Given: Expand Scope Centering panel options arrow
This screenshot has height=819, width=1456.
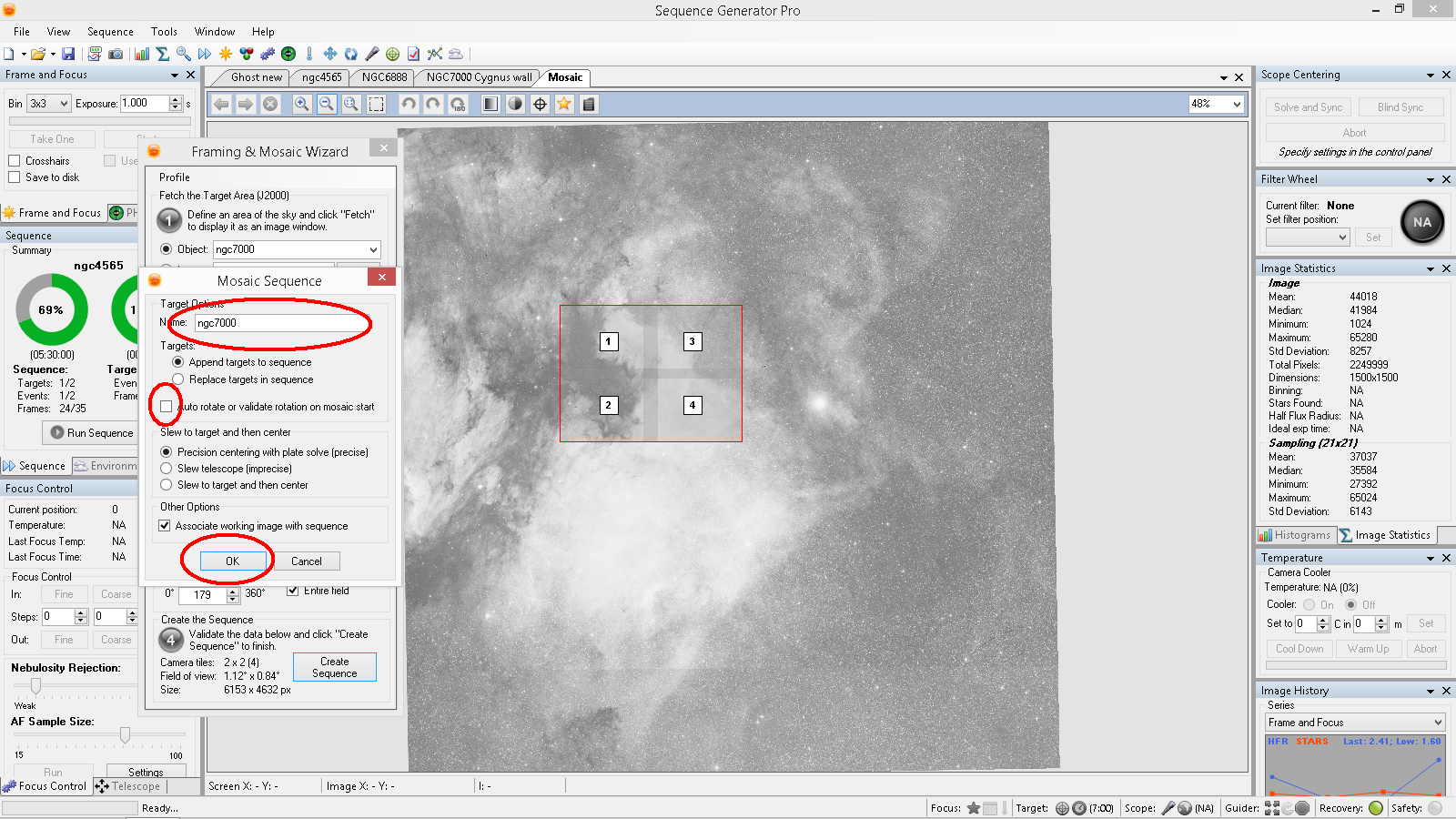Looking at the screenshot, I should tap(1431, 75).
